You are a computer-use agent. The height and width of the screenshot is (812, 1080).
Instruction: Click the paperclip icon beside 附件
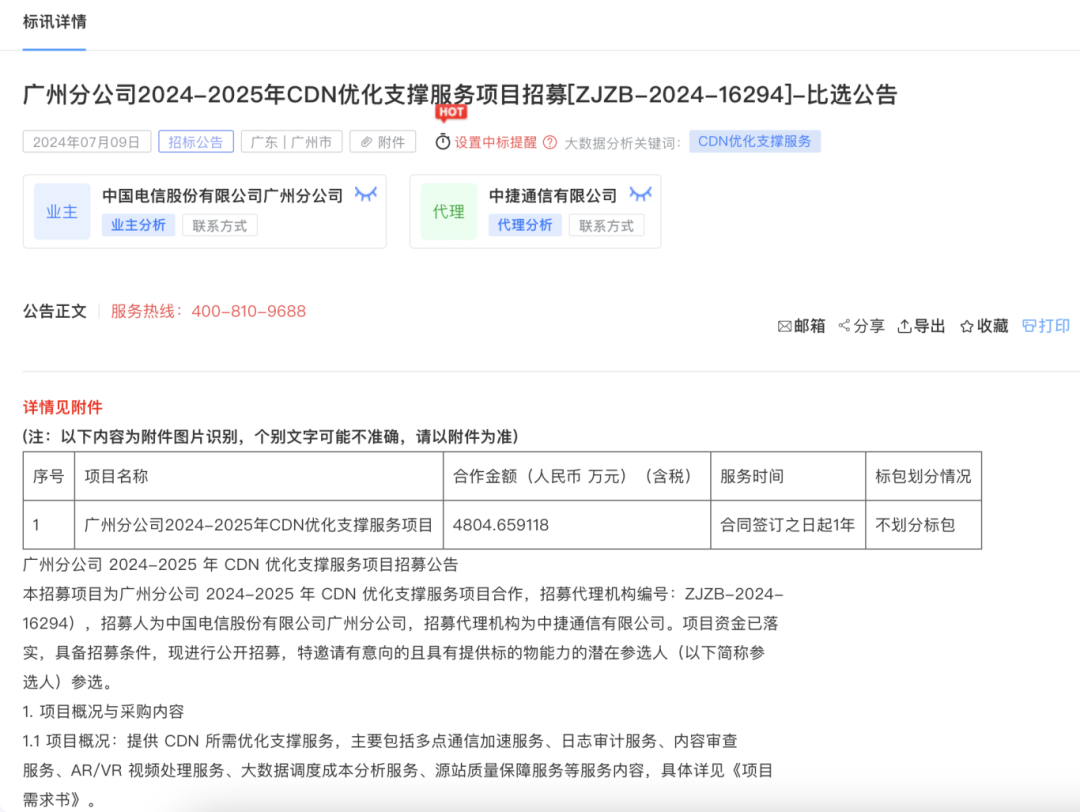[366, 142]
